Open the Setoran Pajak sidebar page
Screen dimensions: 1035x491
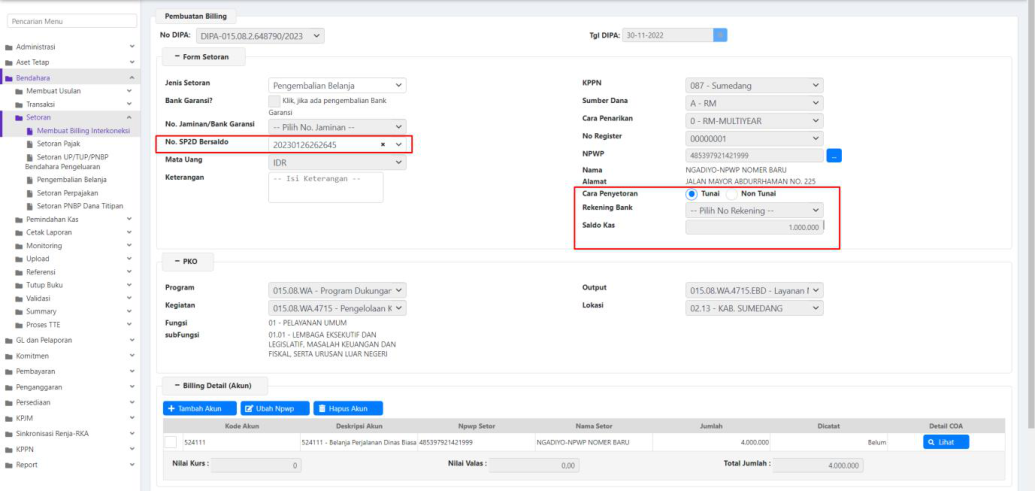[x=61, y=143]
